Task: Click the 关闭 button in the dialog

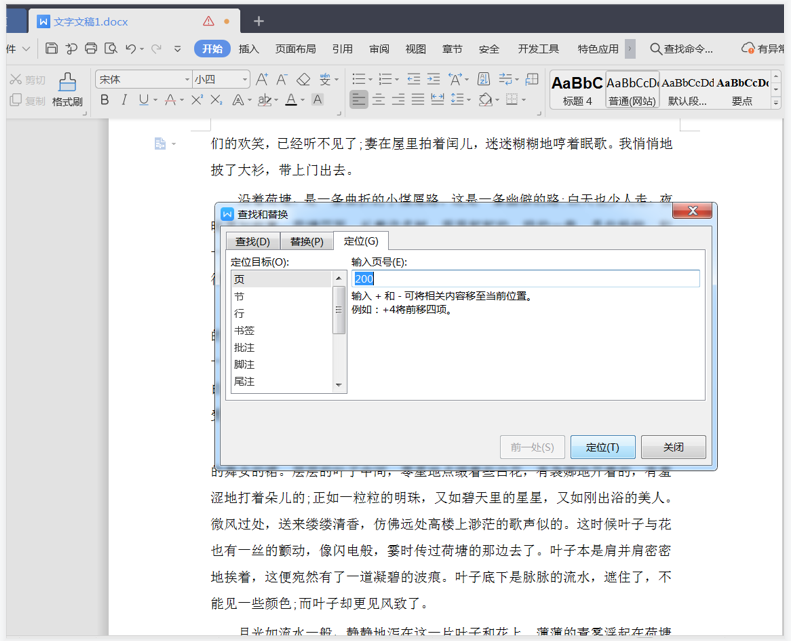Action: (x=674, y=447)
